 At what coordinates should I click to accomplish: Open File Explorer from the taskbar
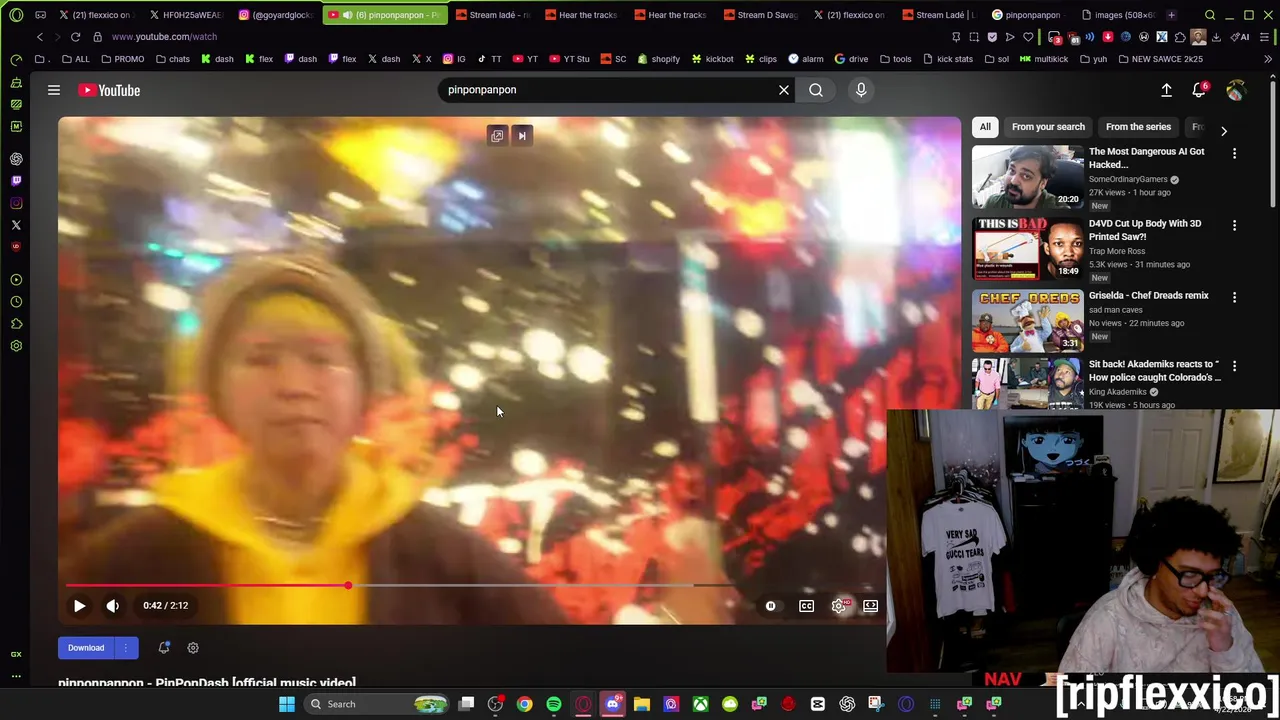(642, 704)
